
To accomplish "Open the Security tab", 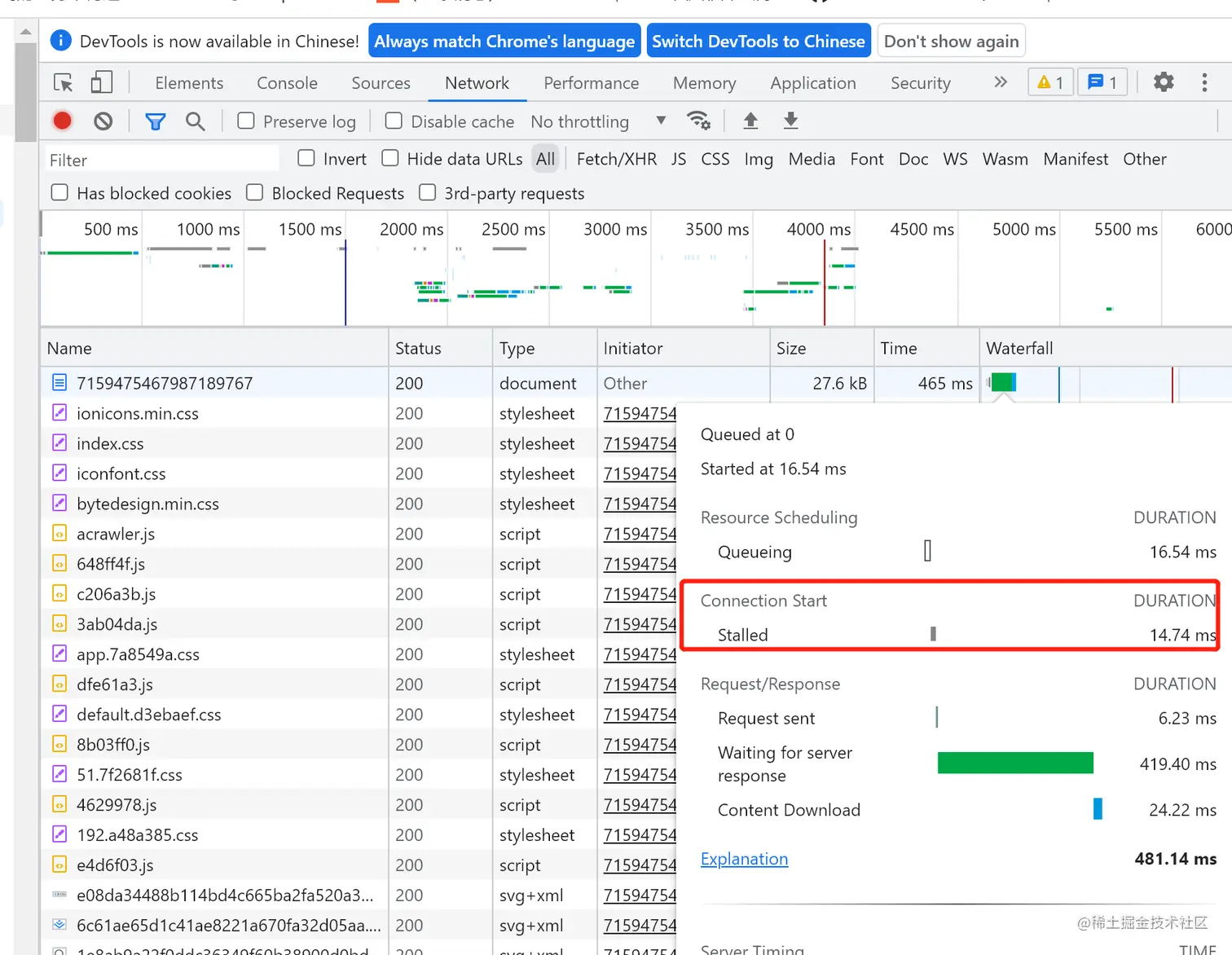I will tap(921, 83).
